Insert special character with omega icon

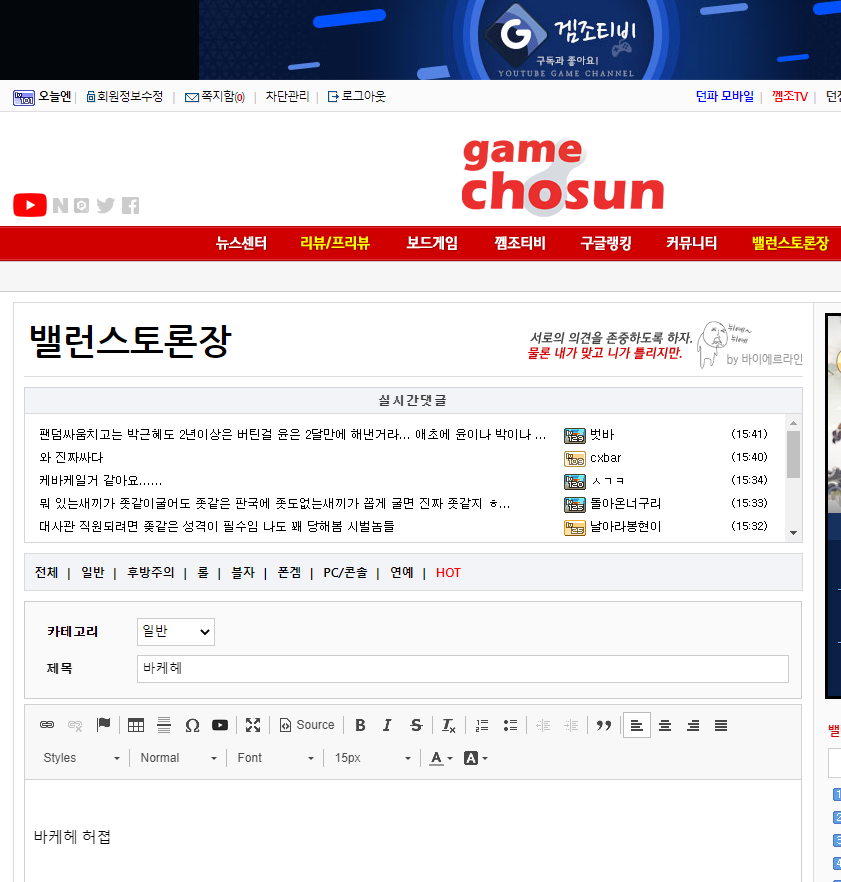point(192,725)
